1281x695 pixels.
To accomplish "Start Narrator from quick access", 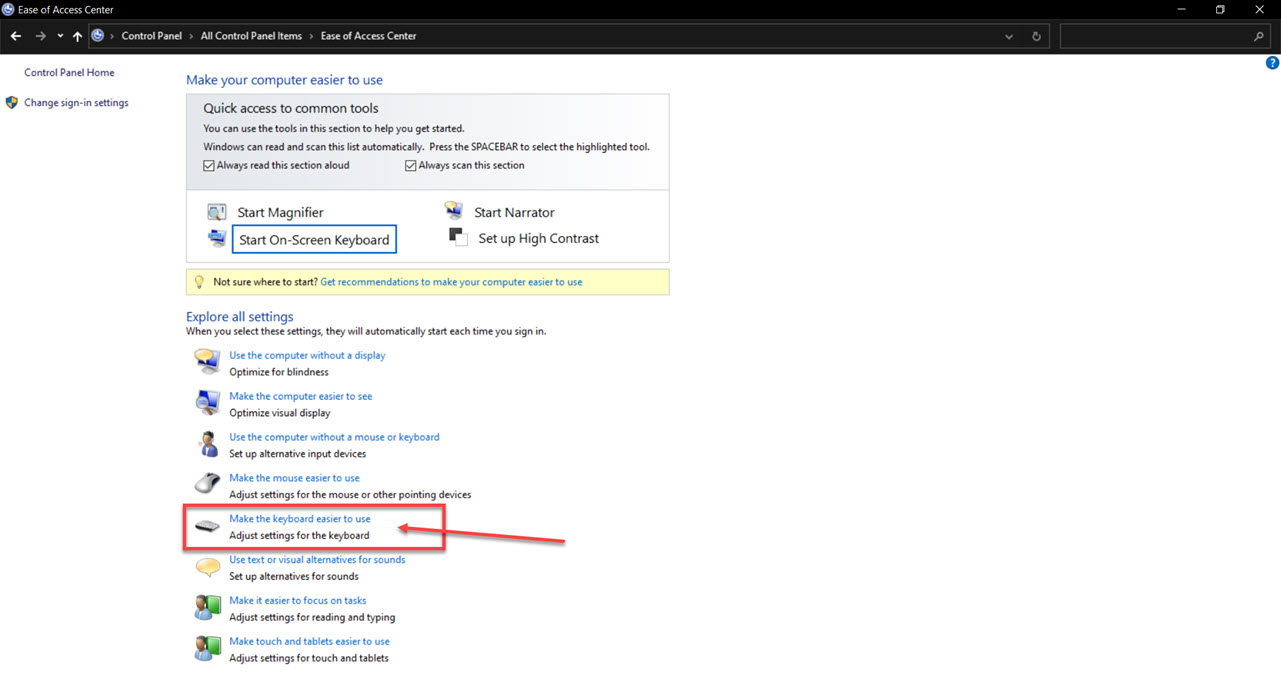I will (514, 213).
